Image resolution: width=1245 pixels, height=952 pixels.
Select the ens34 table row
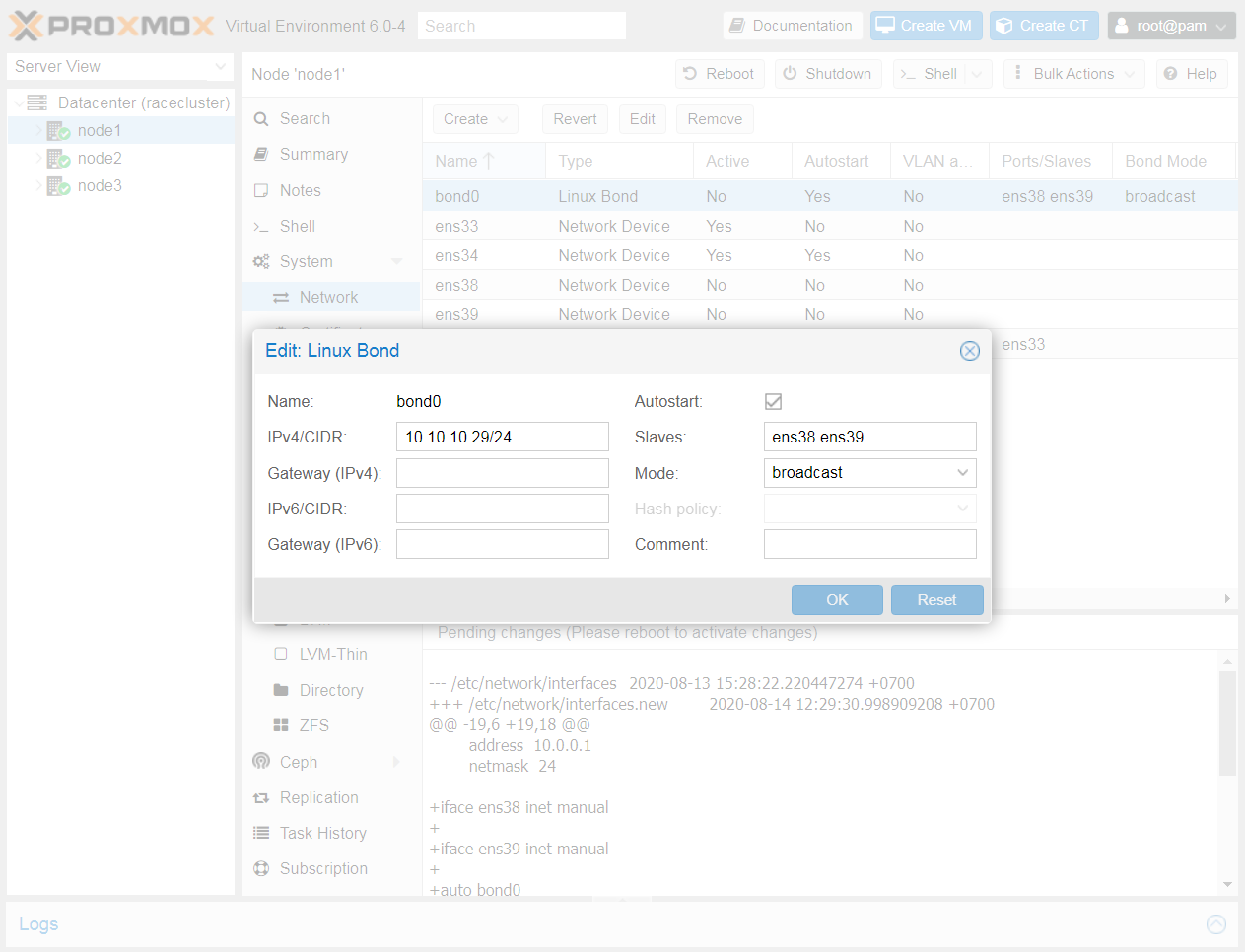830,255
